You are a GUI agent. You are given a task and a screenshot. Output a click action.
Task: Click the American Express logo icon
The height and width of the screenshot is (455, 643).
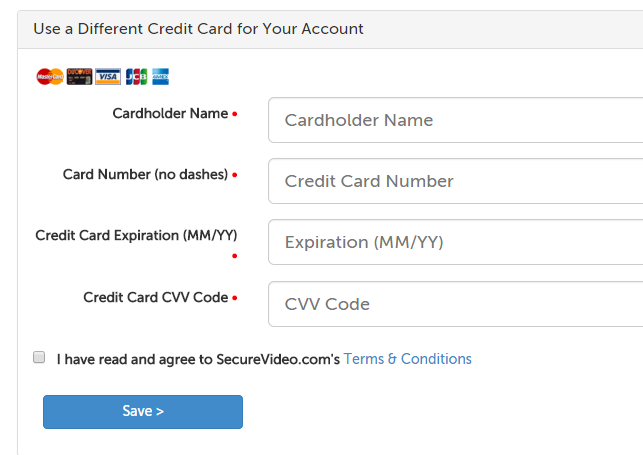click(x=161, y=77)
